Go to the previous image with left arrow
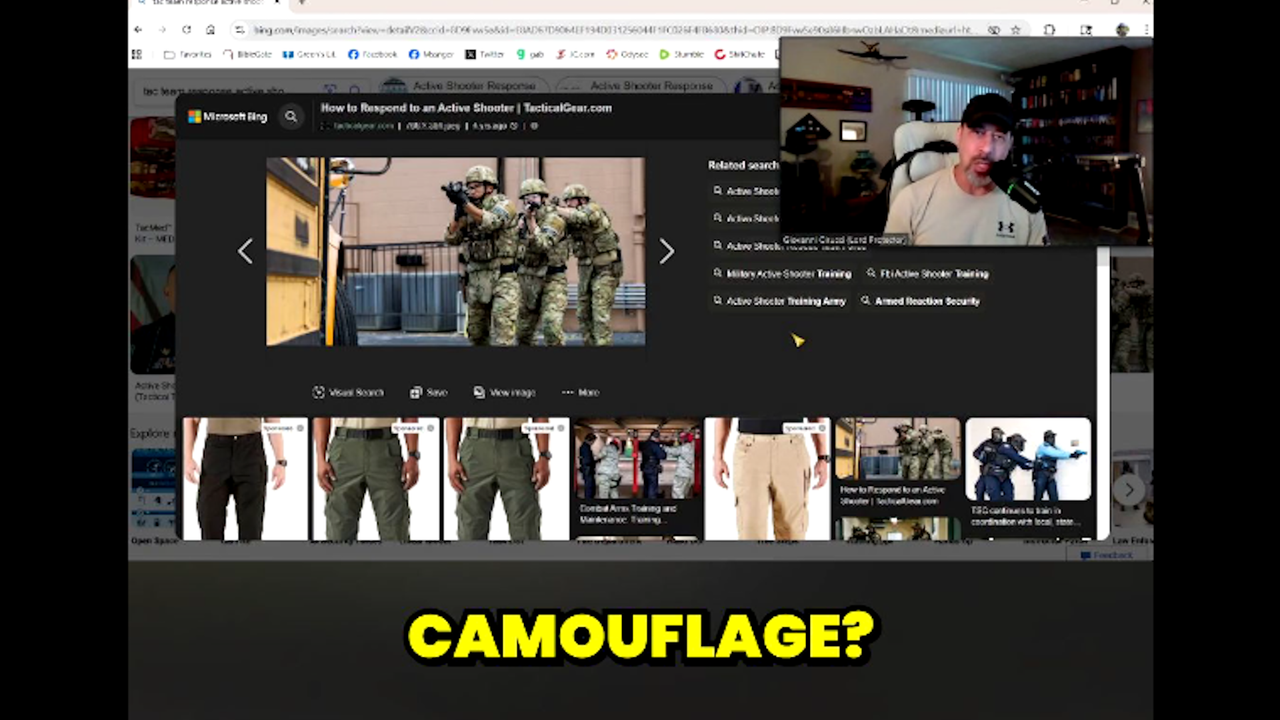This screenshot has width=1280, height=720. point(245,252)
